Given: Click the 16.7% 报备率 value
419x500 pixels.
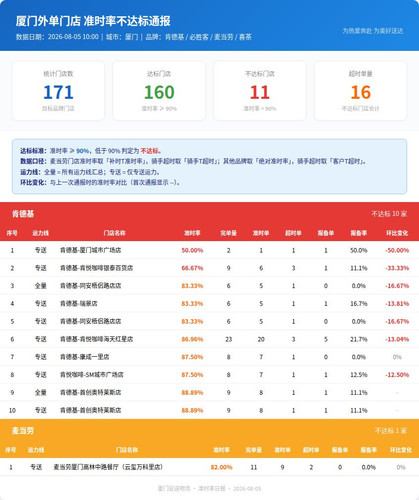Looking at the screenshot, I should [x=359, y=304].
